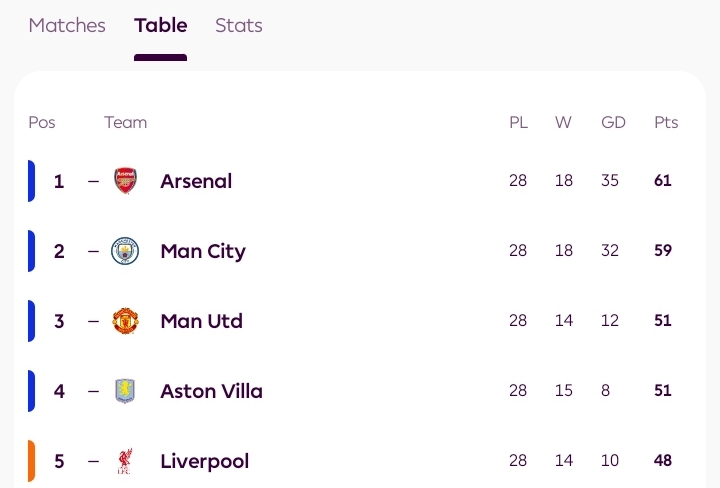Click the Pts column header
The height and width of the screenshot is (488, 720).
click(x=666, y=123)
